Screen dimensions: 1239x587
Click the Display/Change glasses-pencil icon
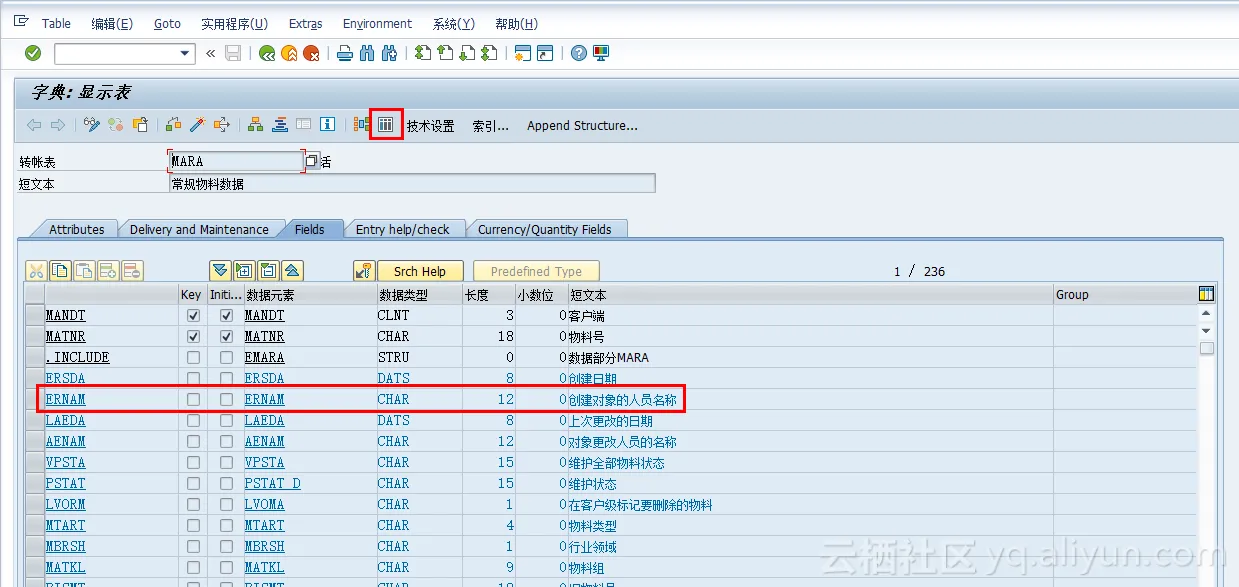click(x=92, y=125)
